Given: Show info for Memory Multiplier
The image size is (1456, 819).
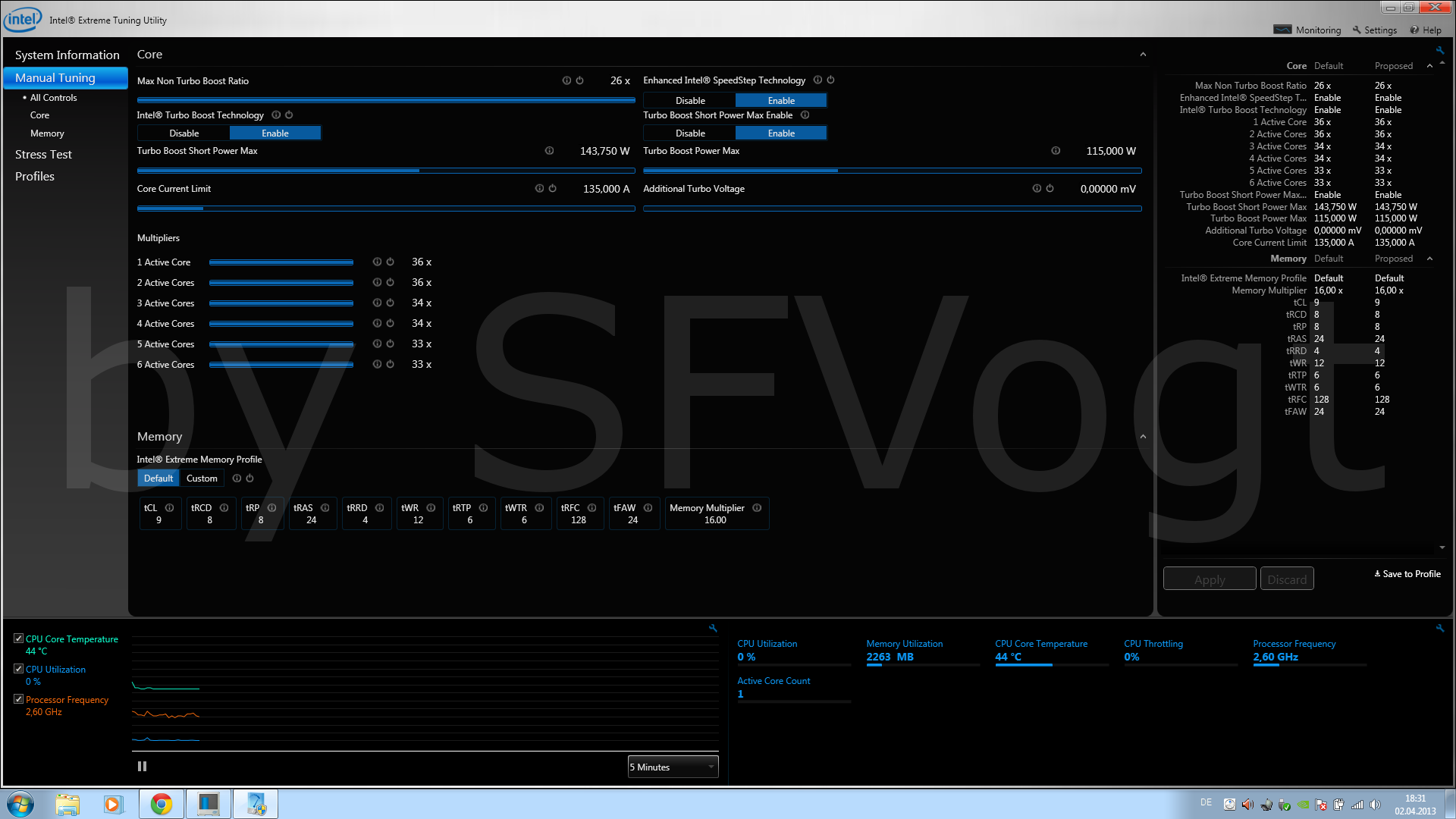Looking at the screenshot, I should 757,508.
